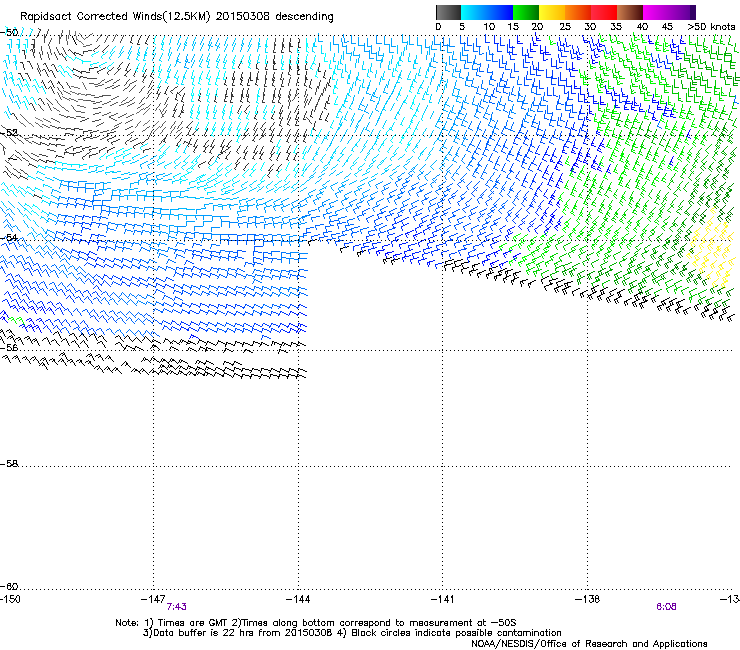
Task: Click the '20150308 descending' date text in title
Action: point(275,16)
